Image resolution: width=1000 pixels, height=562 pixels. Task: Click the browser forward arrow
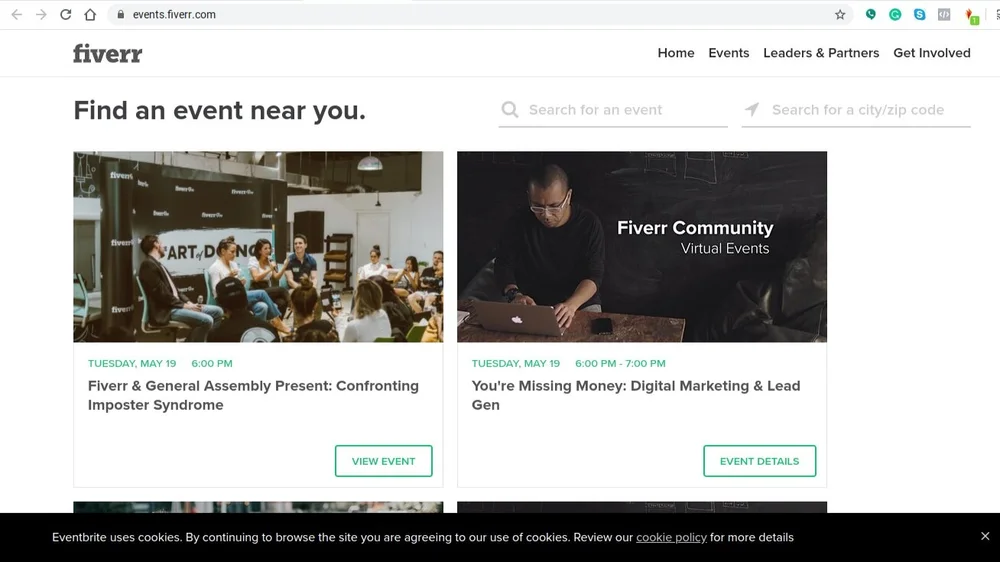pos(41,15)
